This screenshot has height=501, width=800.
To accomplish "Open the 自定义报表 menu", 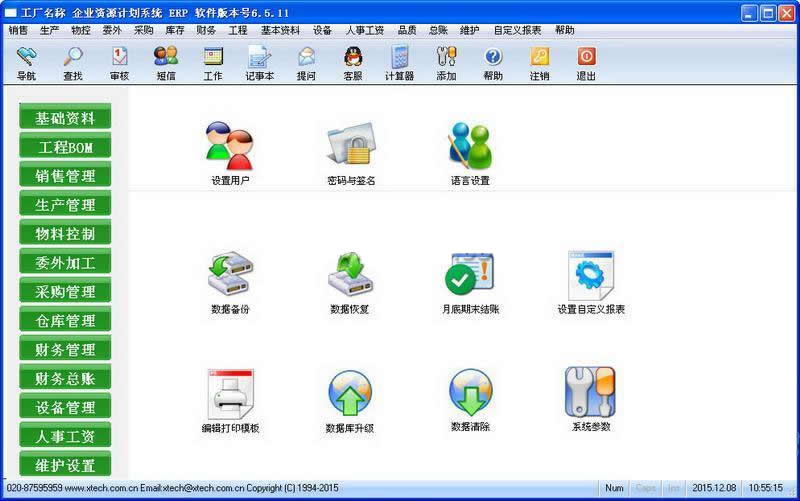I will (517, 30).
